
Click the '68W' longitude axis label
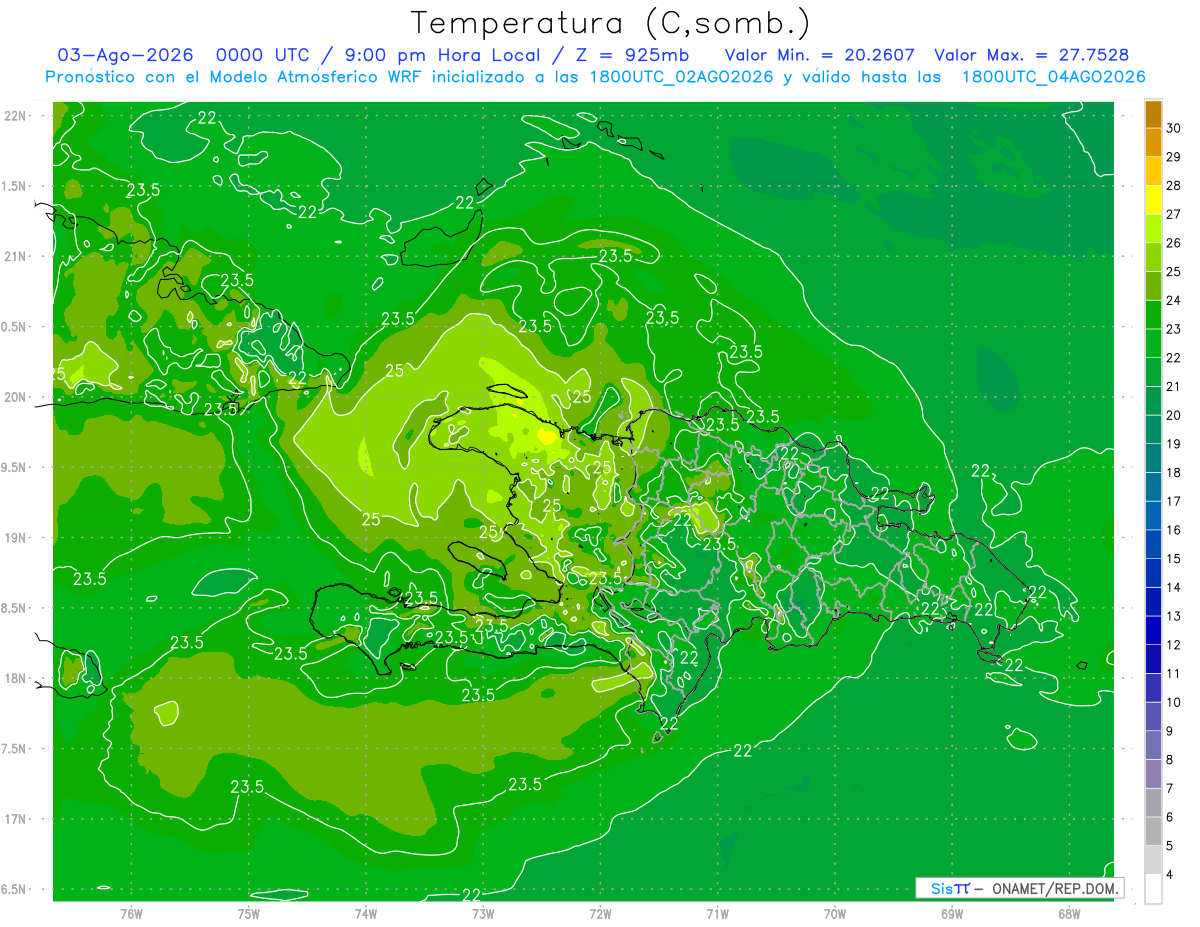1069,914
